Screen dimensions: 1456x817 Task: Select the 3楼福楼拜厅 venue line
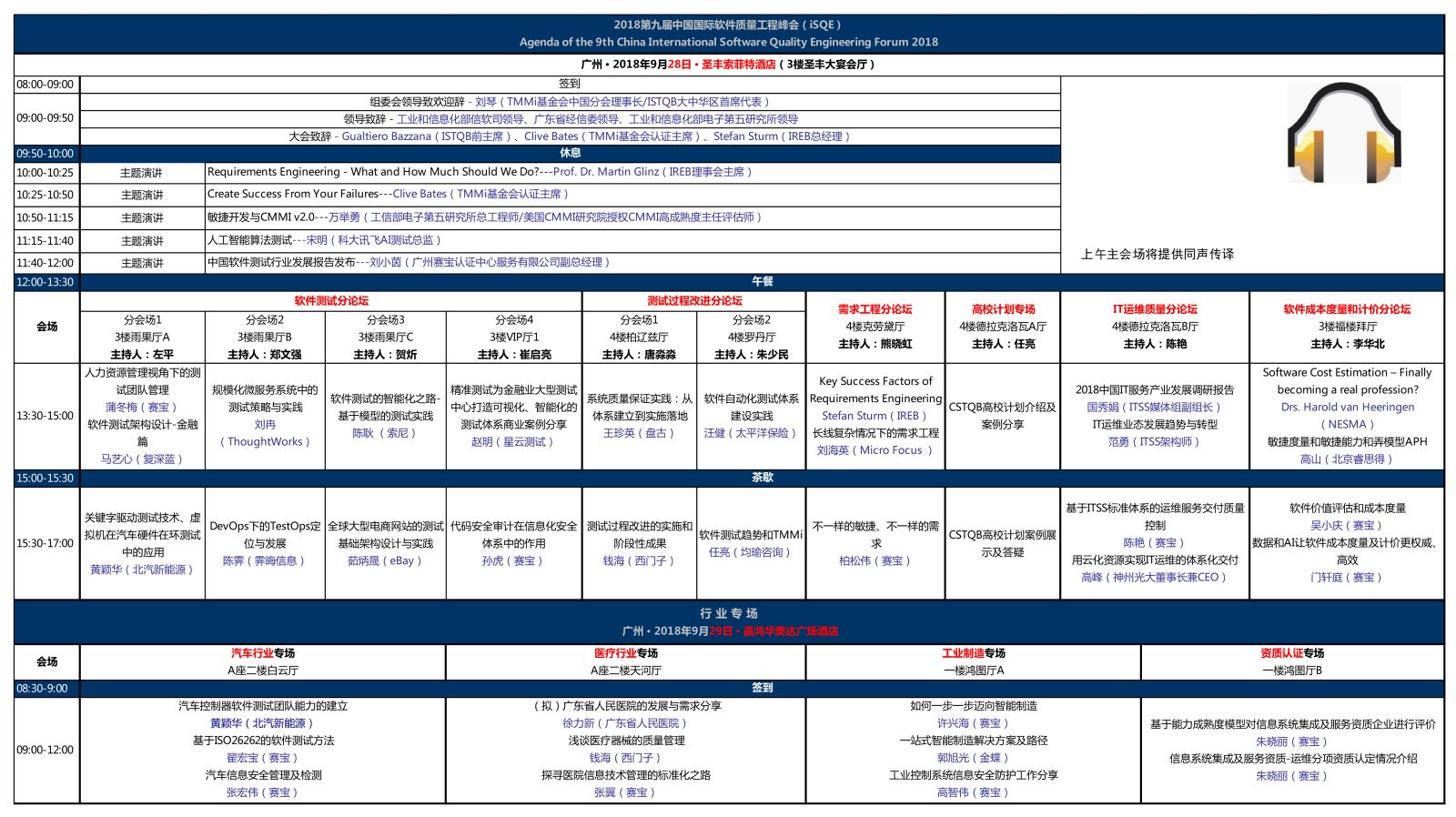tap(1347, 327)
